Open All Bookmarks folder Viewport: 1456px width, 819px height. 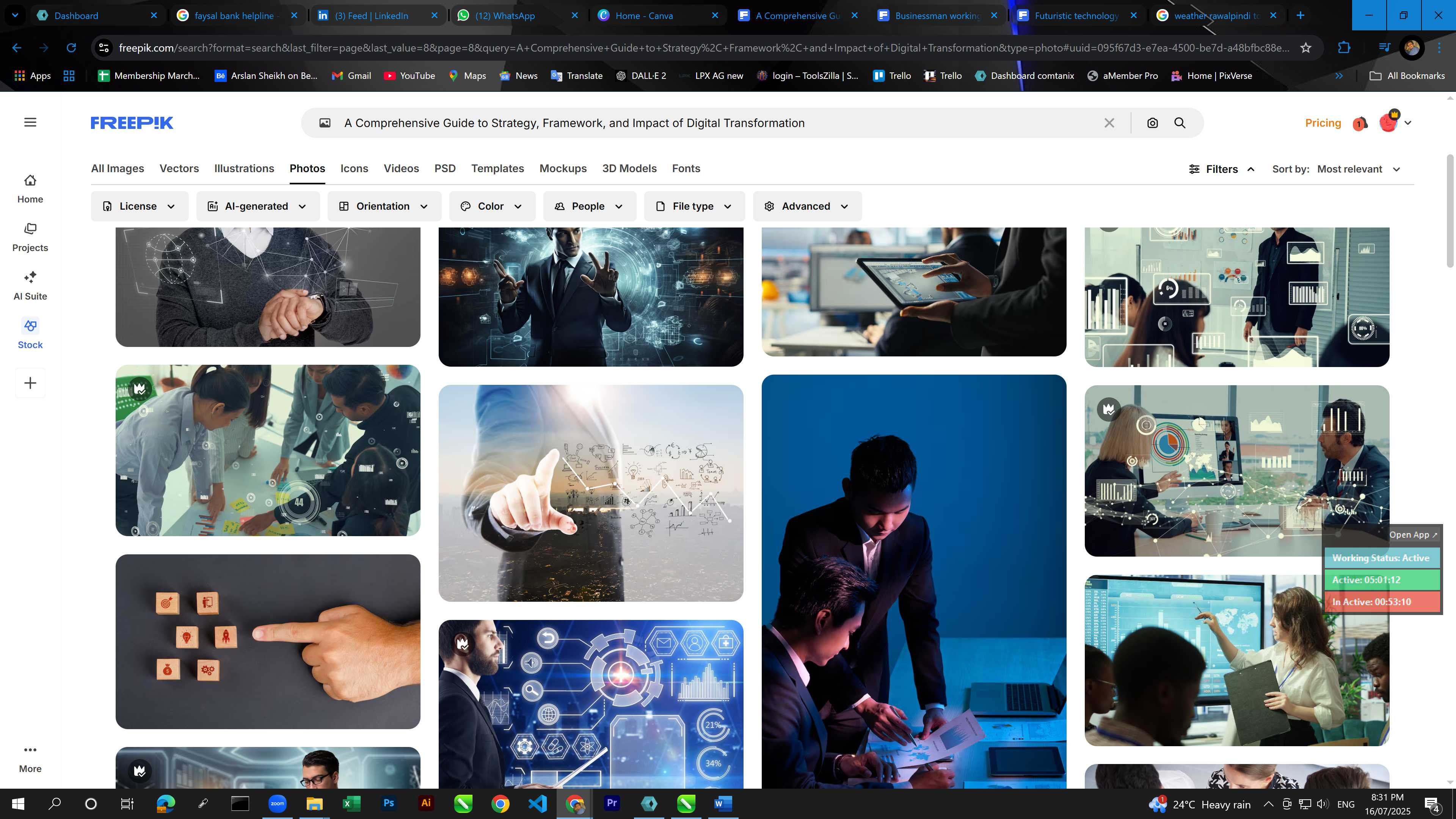pos(1407,76)
